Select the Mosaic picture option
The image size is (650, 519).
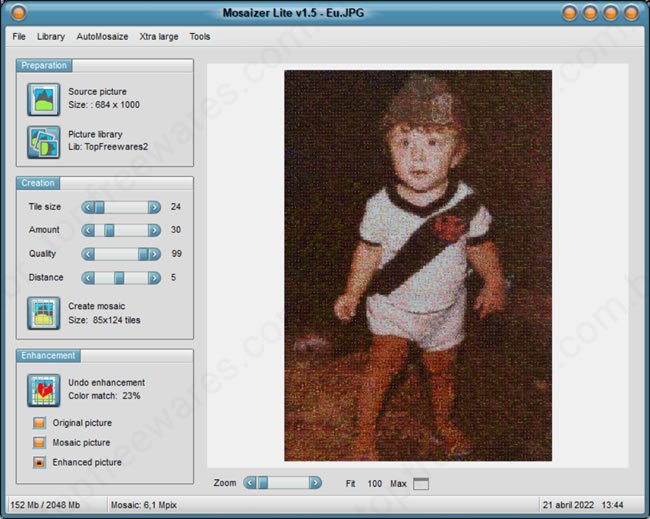coord(40,443)
